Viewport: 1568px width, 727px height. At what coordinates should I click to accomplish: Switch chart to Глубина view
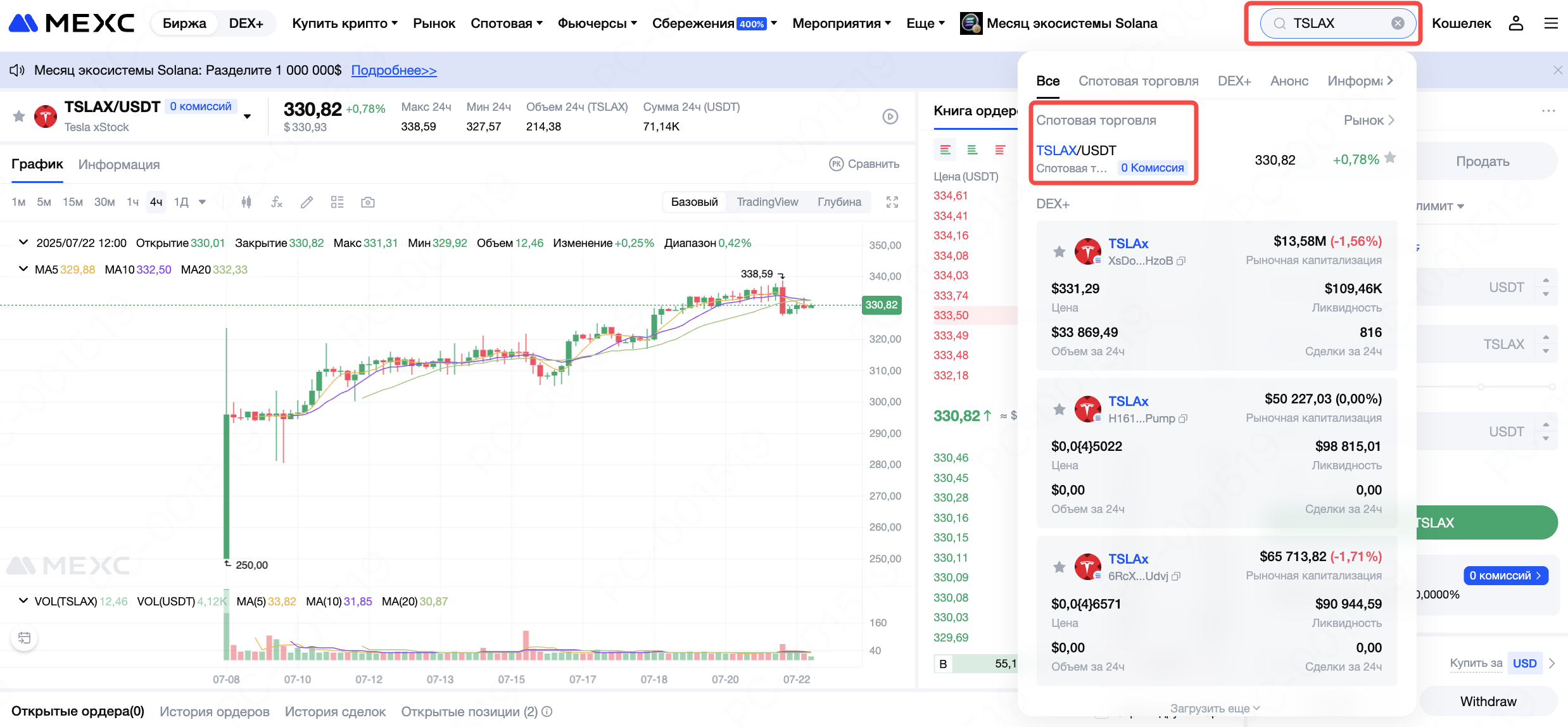pyautogui.click(x=839, y=202)
